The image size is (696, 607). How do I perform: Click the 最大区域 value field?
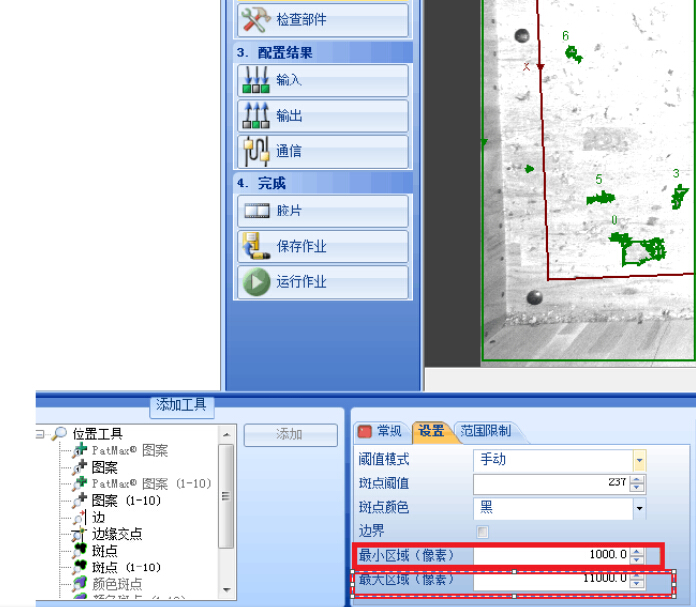coord(550,579)
